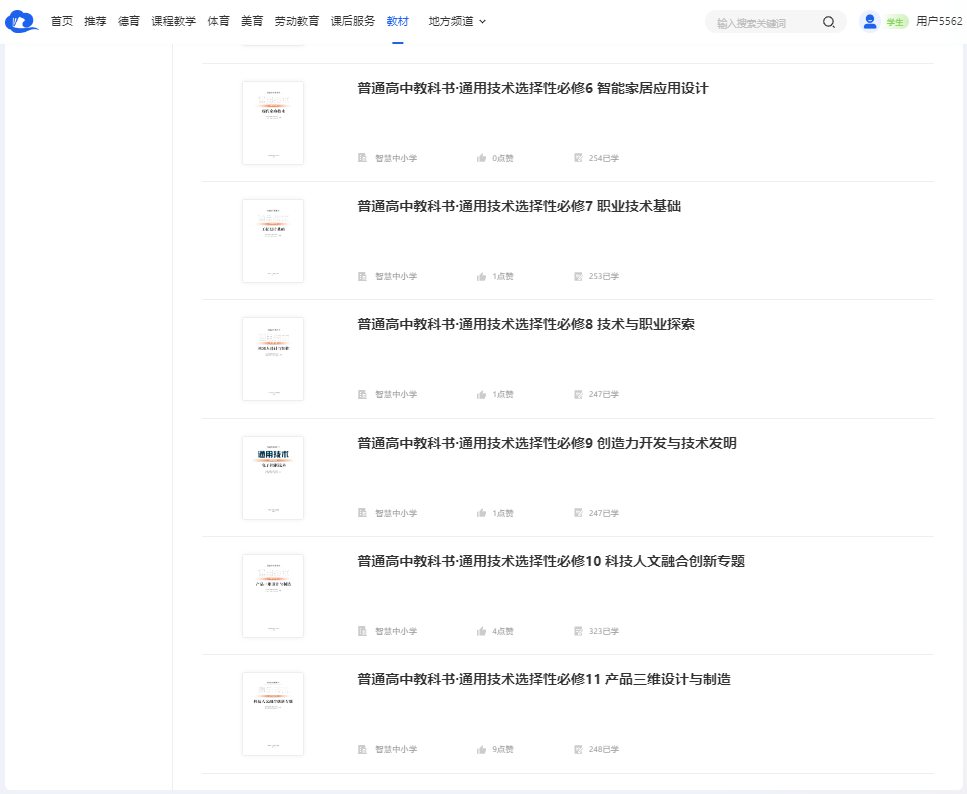Click publisher icon beside 智慧中小学 for 技术与职业探索
This screenshot has height=794, width=967.
363,395
